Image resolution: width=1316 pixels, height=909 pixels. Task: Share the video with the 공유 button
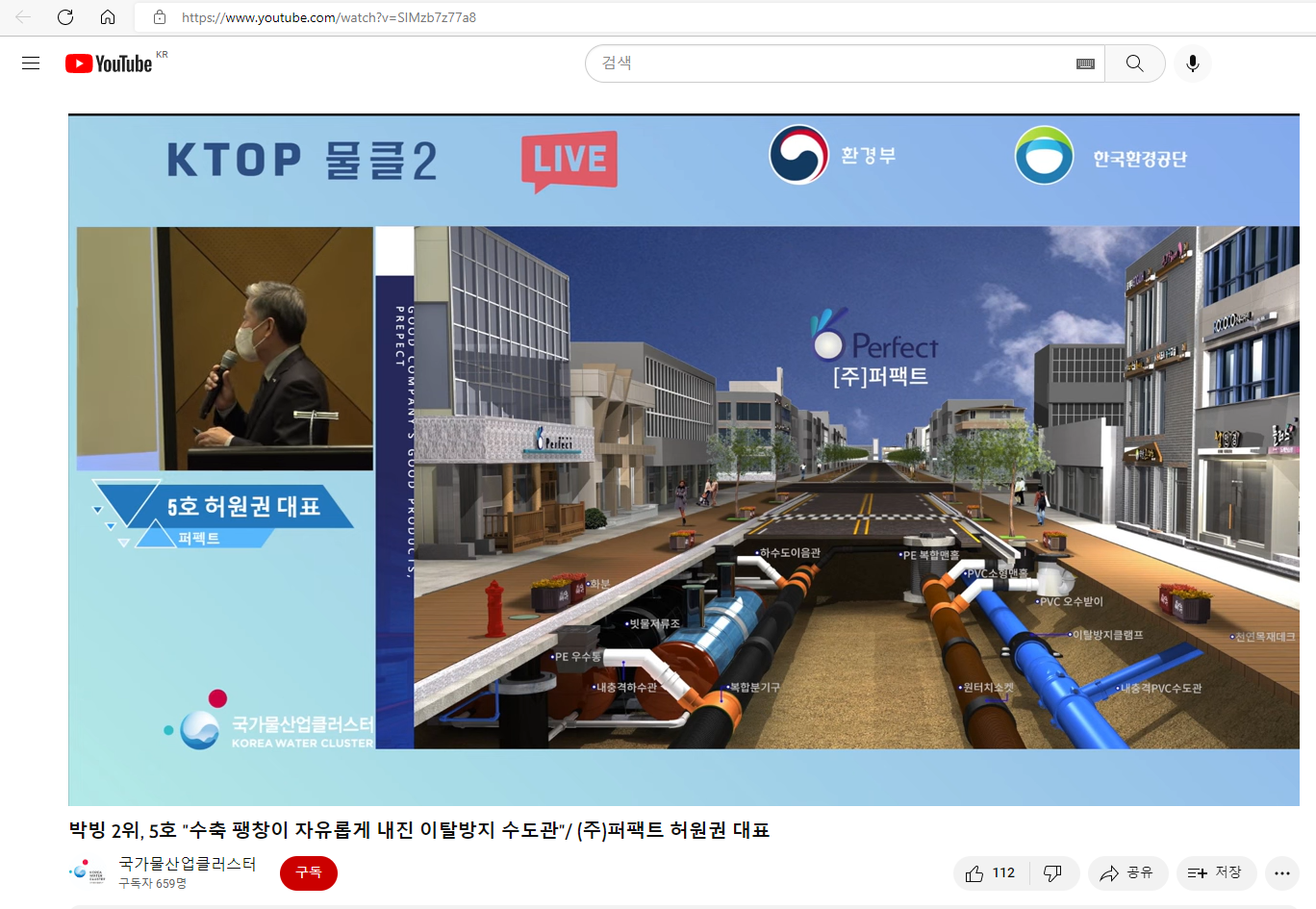[1127, 873]
